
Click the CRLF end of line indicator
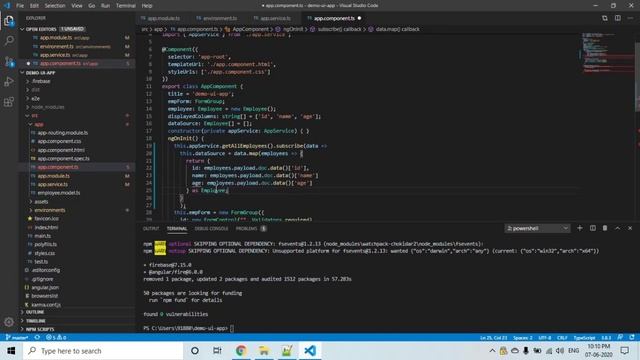point(562,338)
